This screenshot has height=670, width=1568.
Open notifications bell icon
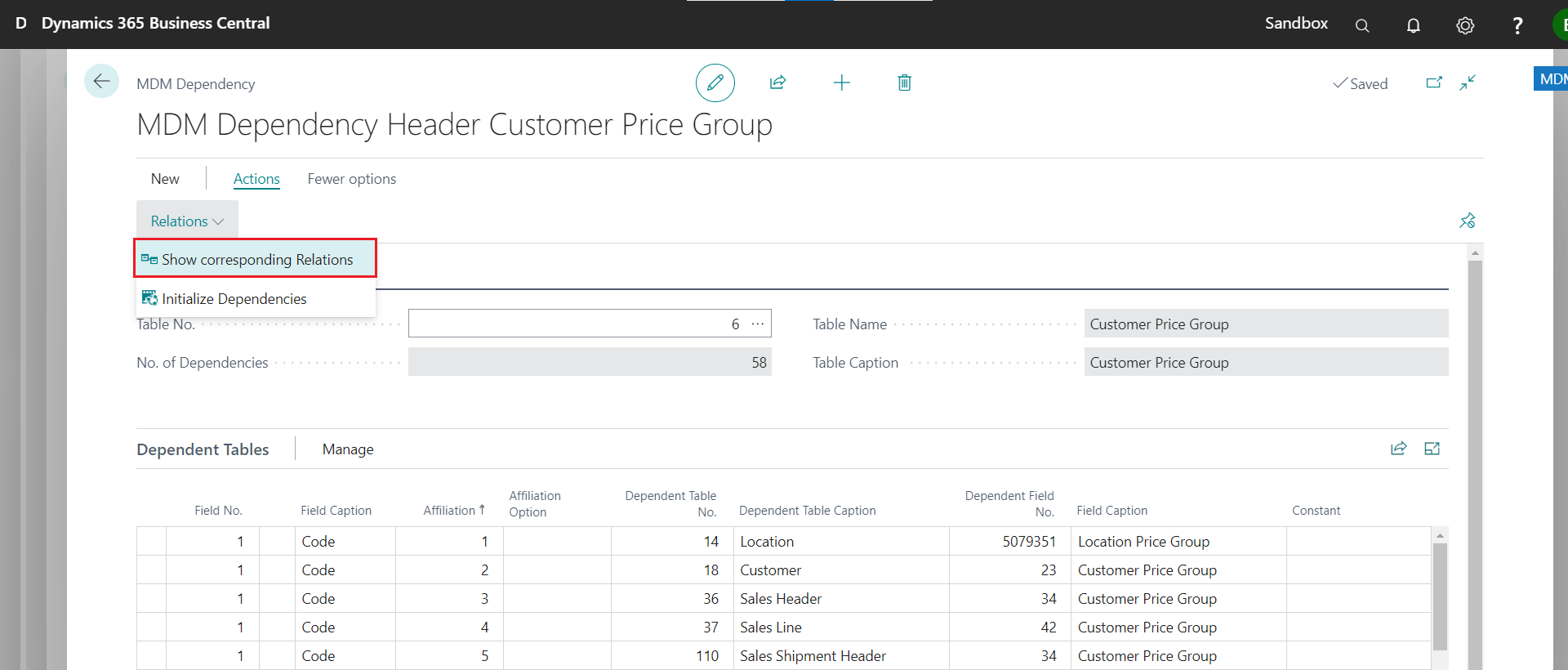coord(1413,25)
